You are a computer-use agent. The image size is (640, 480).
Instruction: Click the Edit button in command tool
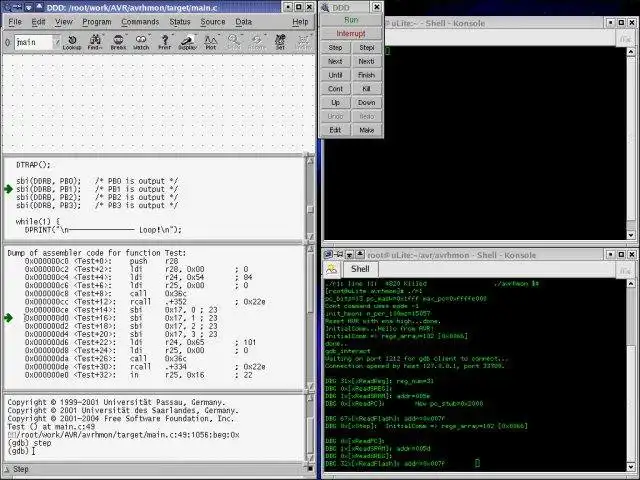click(x=336, y=130)
